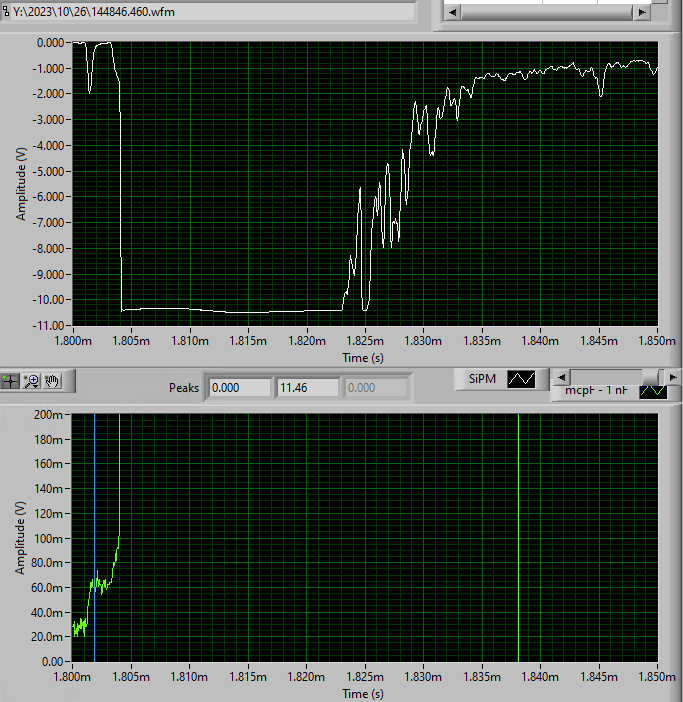Click the Peaks field showing 11.46
Screen dimensions: 683x702
[x=307, y=388]
